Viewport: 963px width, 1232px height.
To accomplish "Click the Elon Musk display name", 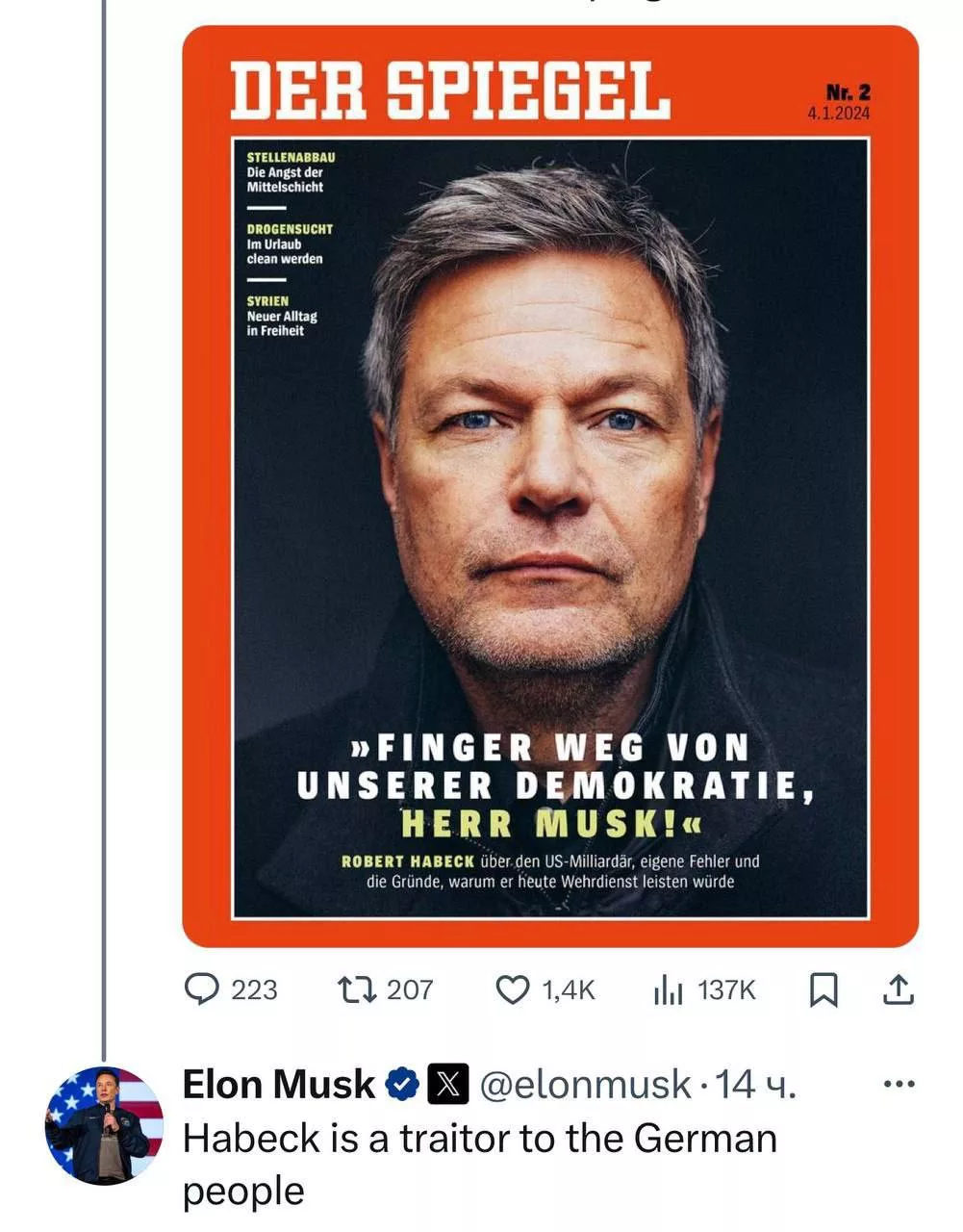I will tap(278, 1085).
